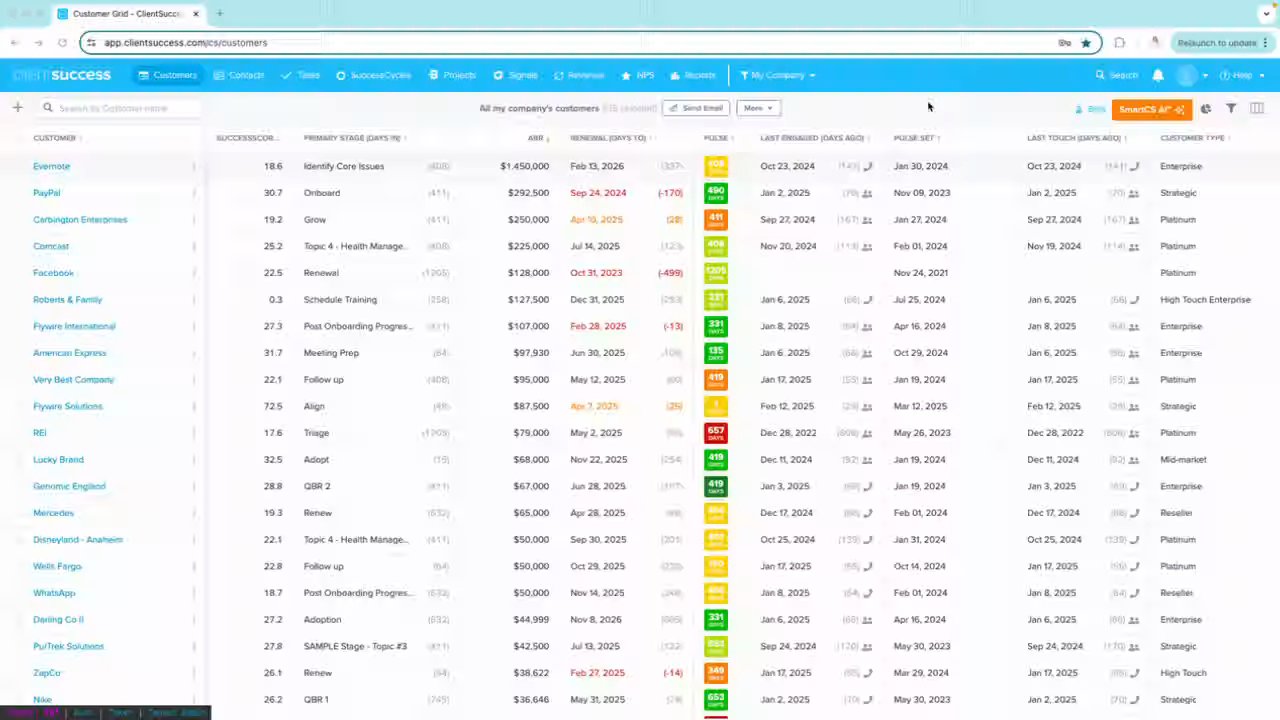This screenshot has width=1280, height=720.
Task: Click High Touch Enterprise customer type
Action: 1205,300
